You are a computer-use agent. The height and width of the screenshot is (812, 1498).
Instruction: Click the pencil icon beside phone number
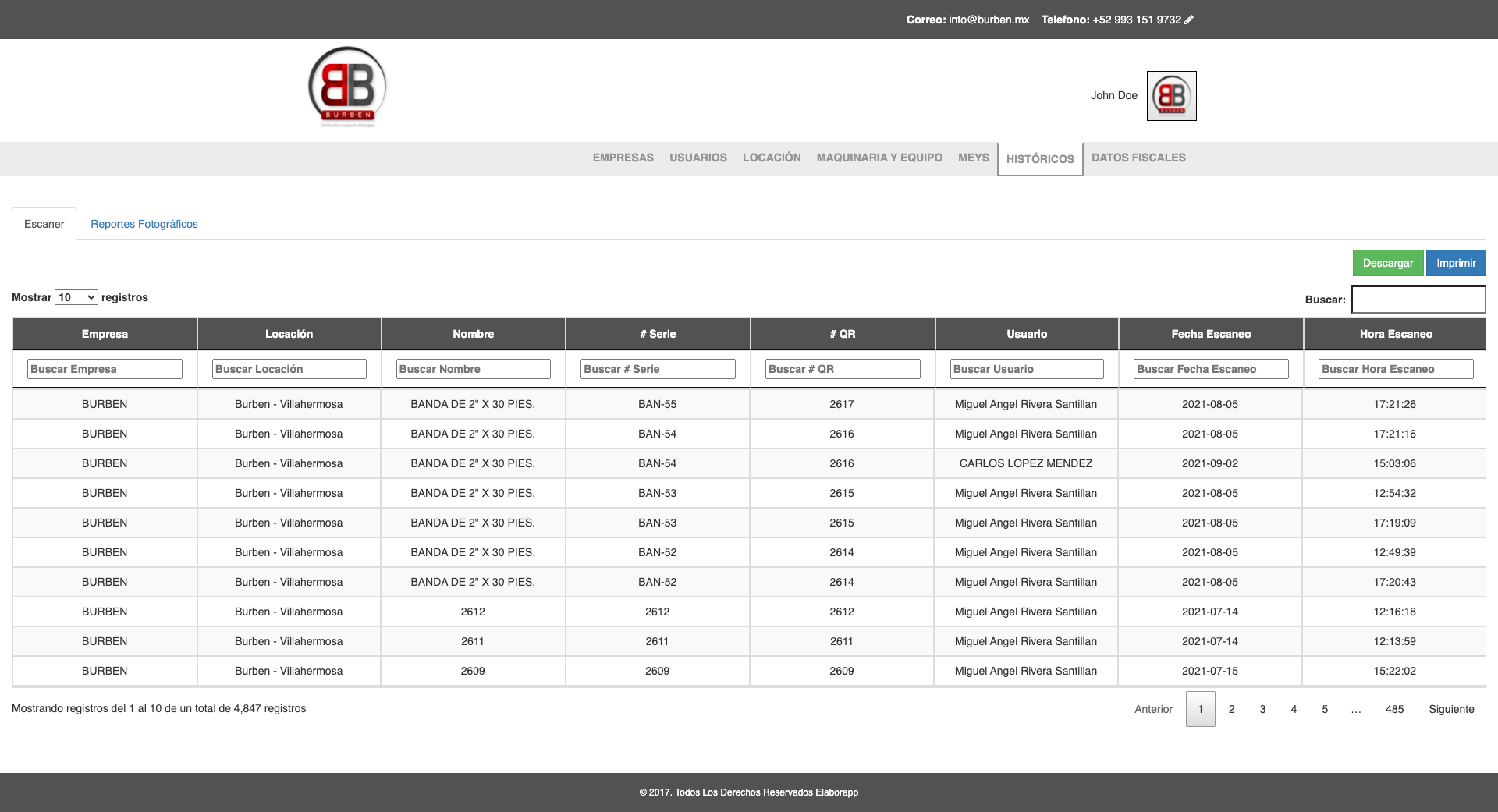point(1189,20)
